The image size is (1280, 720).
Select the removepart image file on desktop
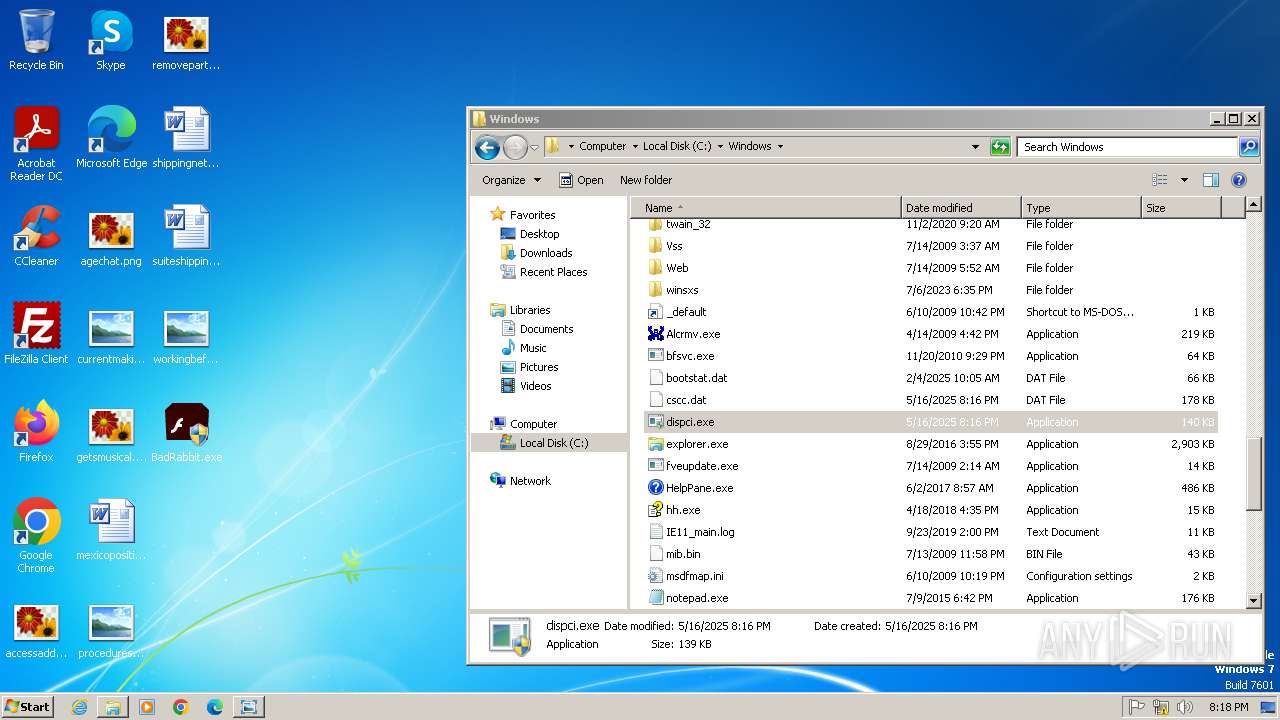(x=186, y=41)
